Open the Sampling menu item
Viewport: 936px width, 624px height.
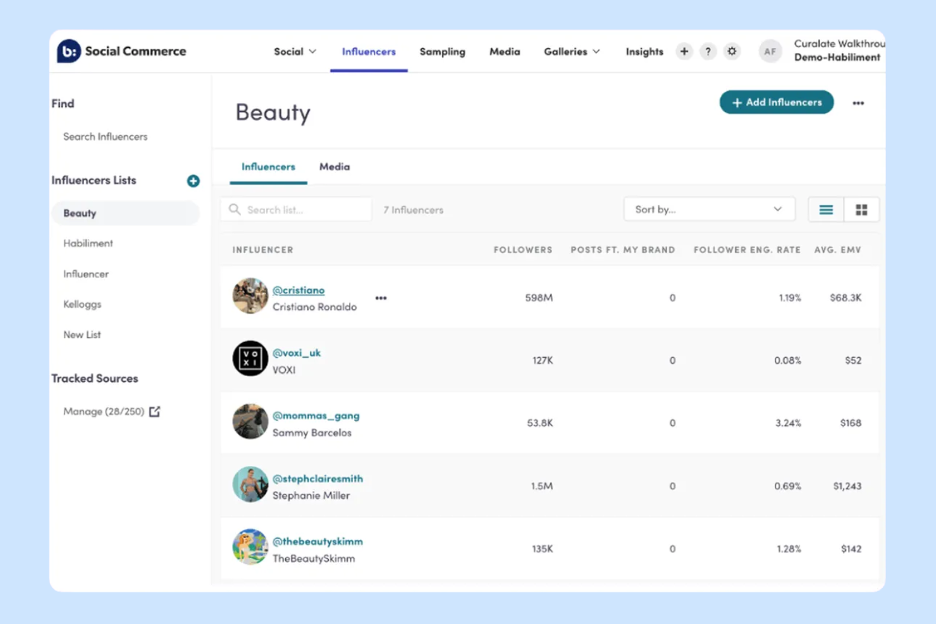442,51
